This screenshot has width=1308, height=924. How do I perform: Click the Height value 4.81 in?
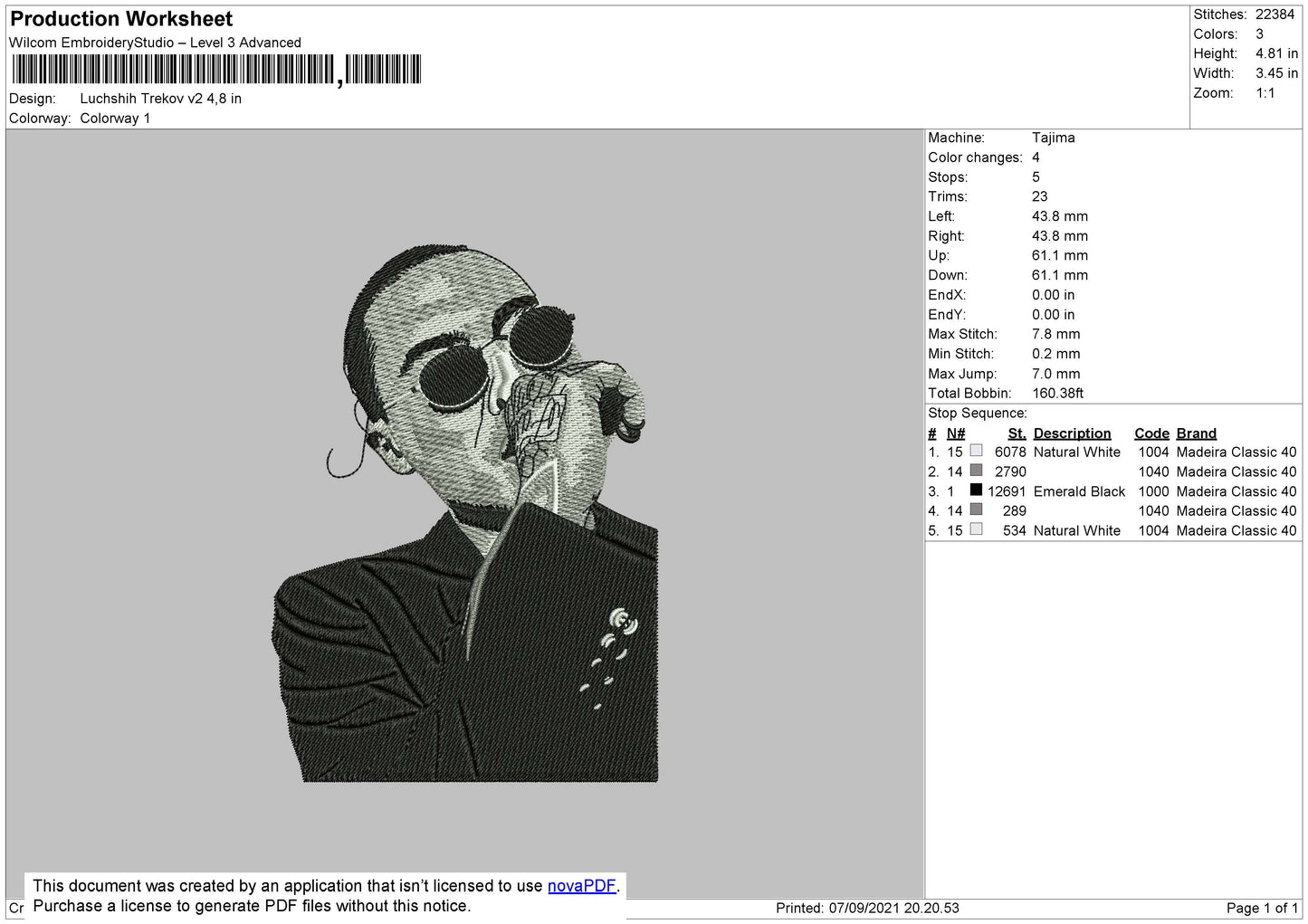tap(1276, 54)
